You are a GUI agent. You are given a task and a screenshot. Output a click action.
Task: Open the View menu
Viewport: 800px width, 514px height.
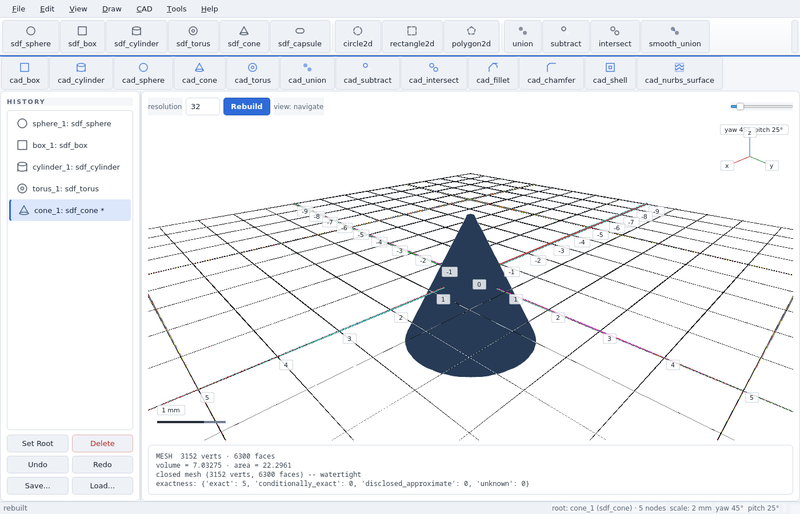[x=78, y=9]
